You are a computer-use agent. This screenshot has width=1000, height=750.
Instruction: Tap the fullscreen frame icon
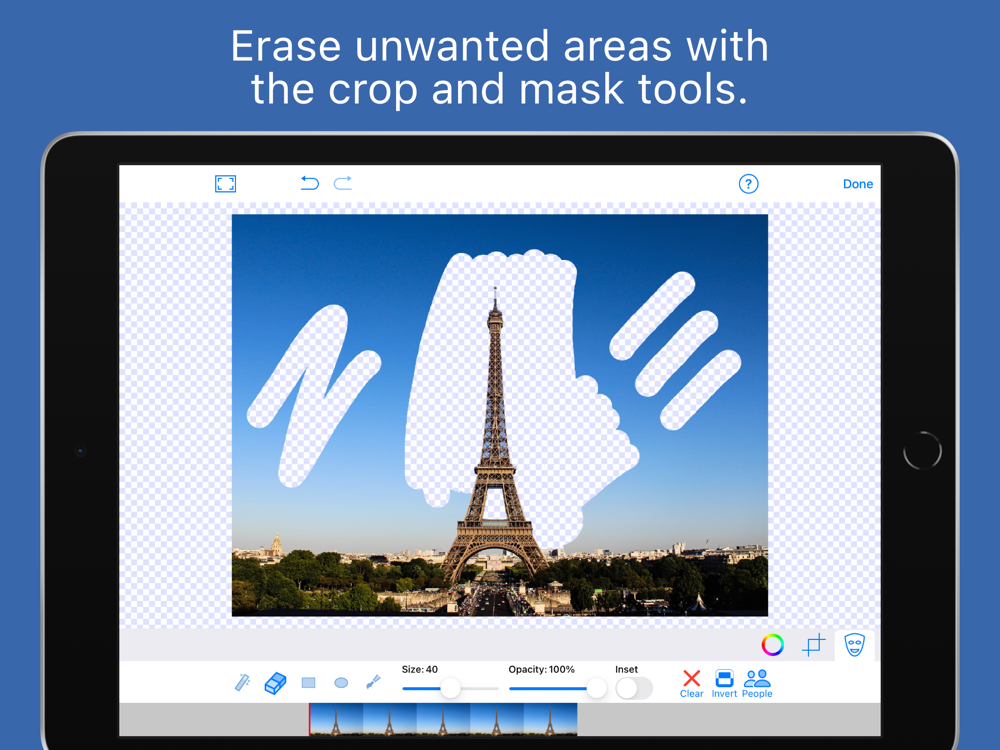pyautogui.click(x=225, y=184)
